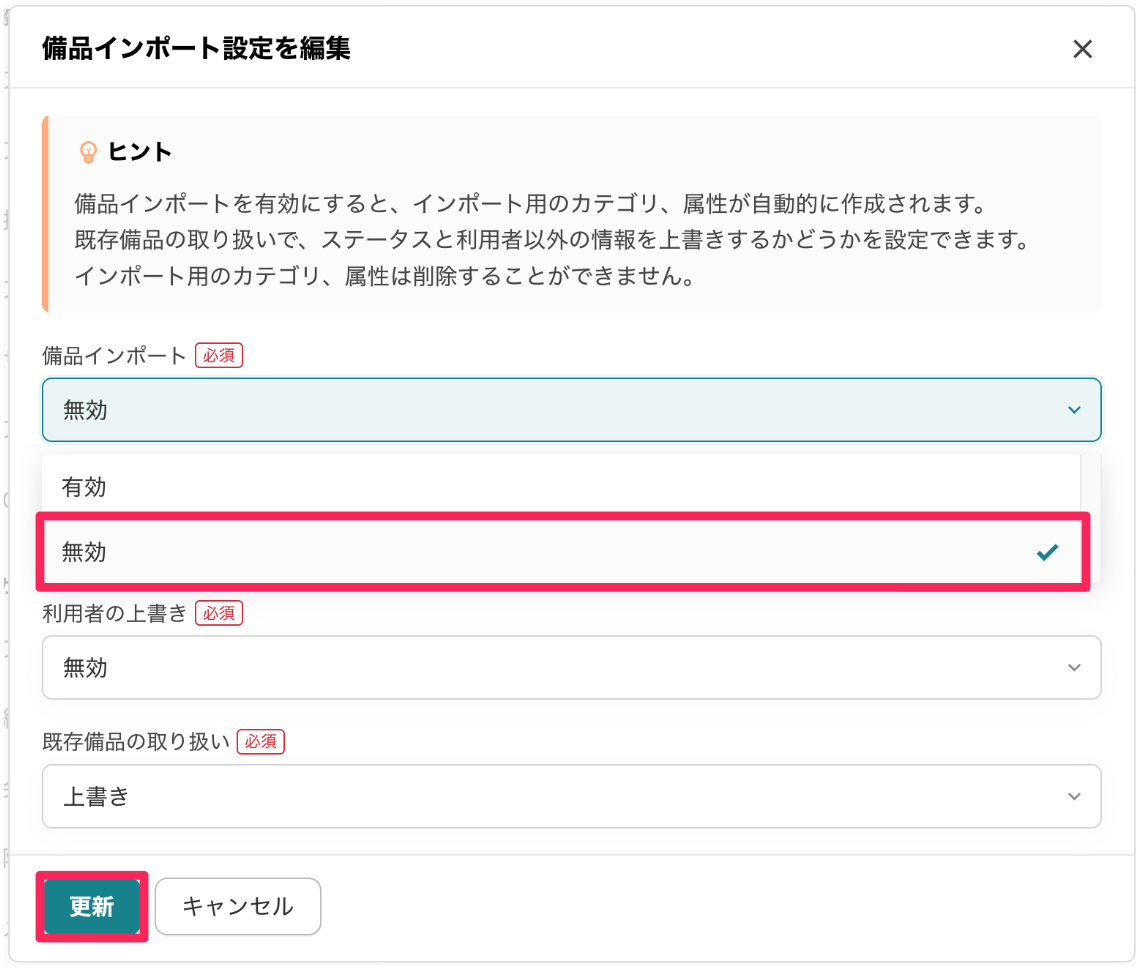The height and width of the screenshot is (968, 1136).
Task: Click the 必須 badge next to 既存備品の取り扱い
Action: (261, 742)
